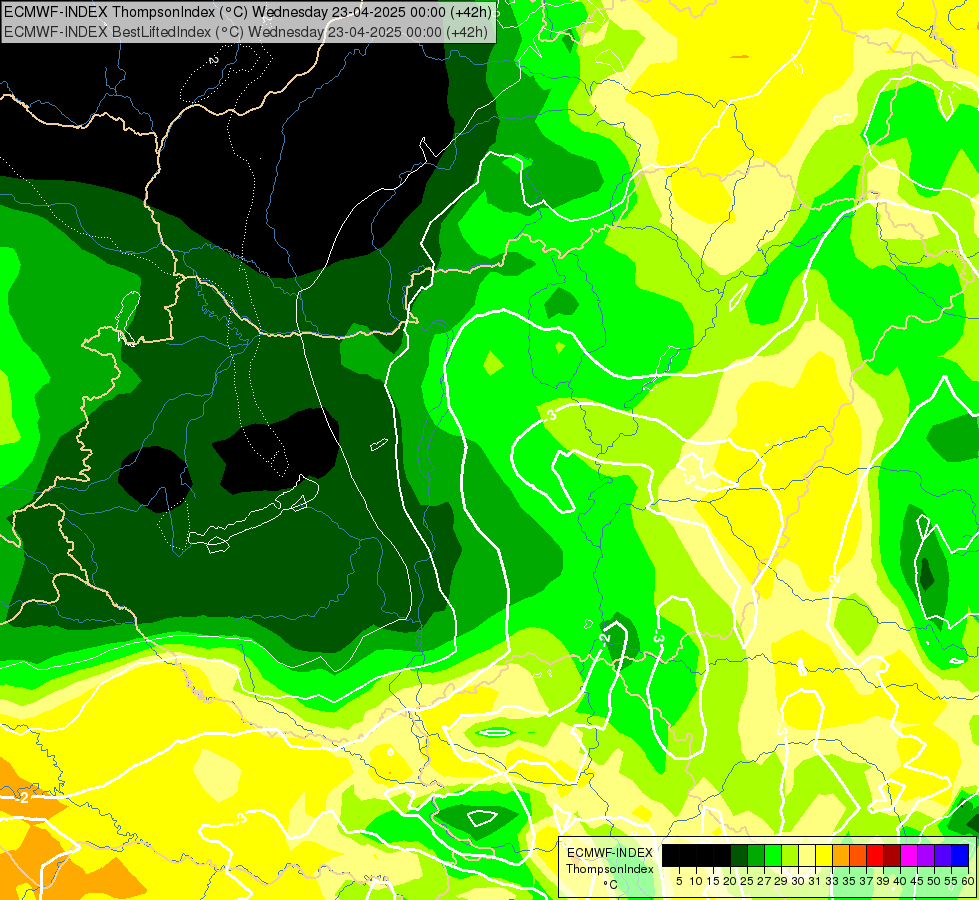The height and width of the screenshot is (900, 979).
Task: Select the bright green 27–29 legend swatch
Action: 773,855
